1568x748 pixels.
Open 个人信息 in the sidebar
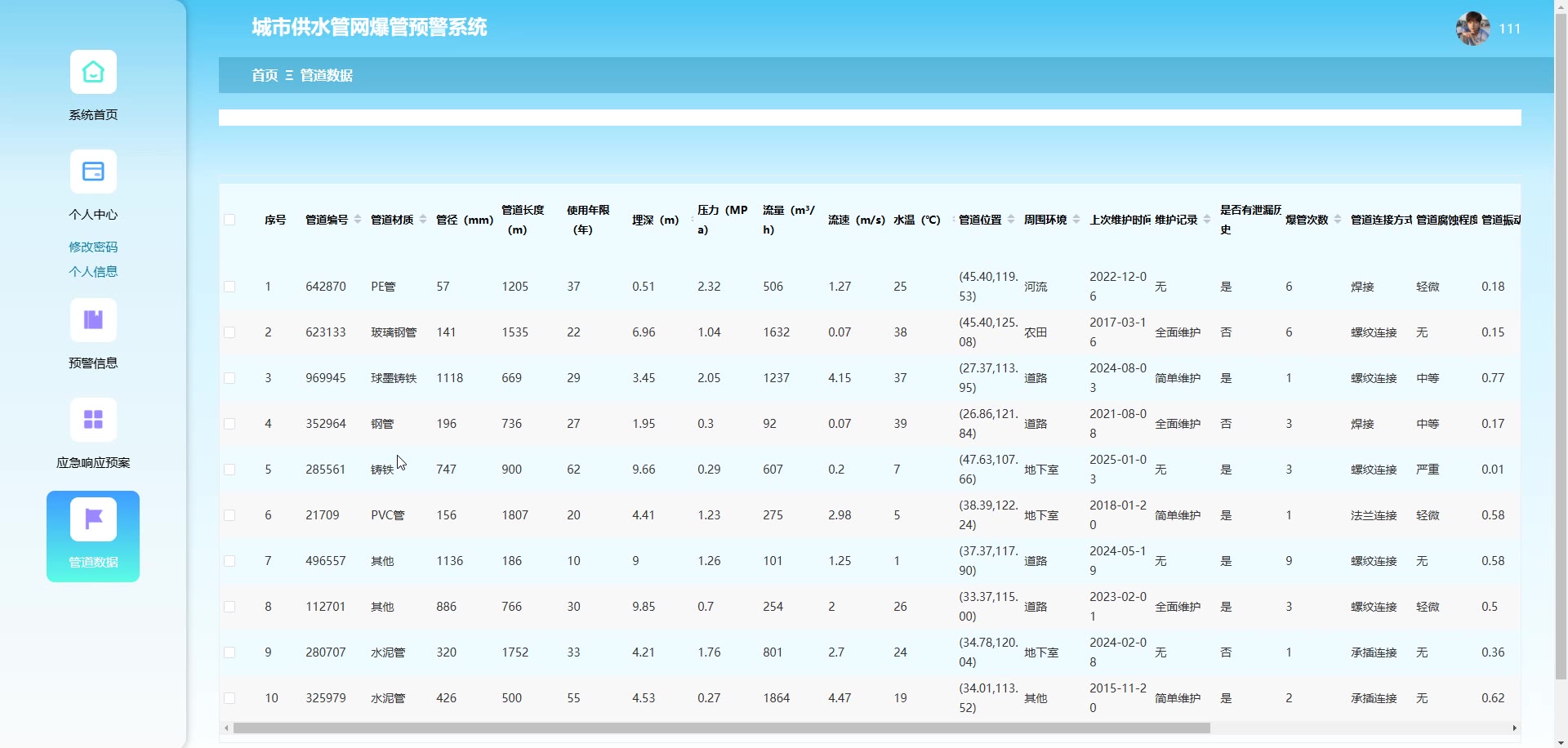point(93,271)
